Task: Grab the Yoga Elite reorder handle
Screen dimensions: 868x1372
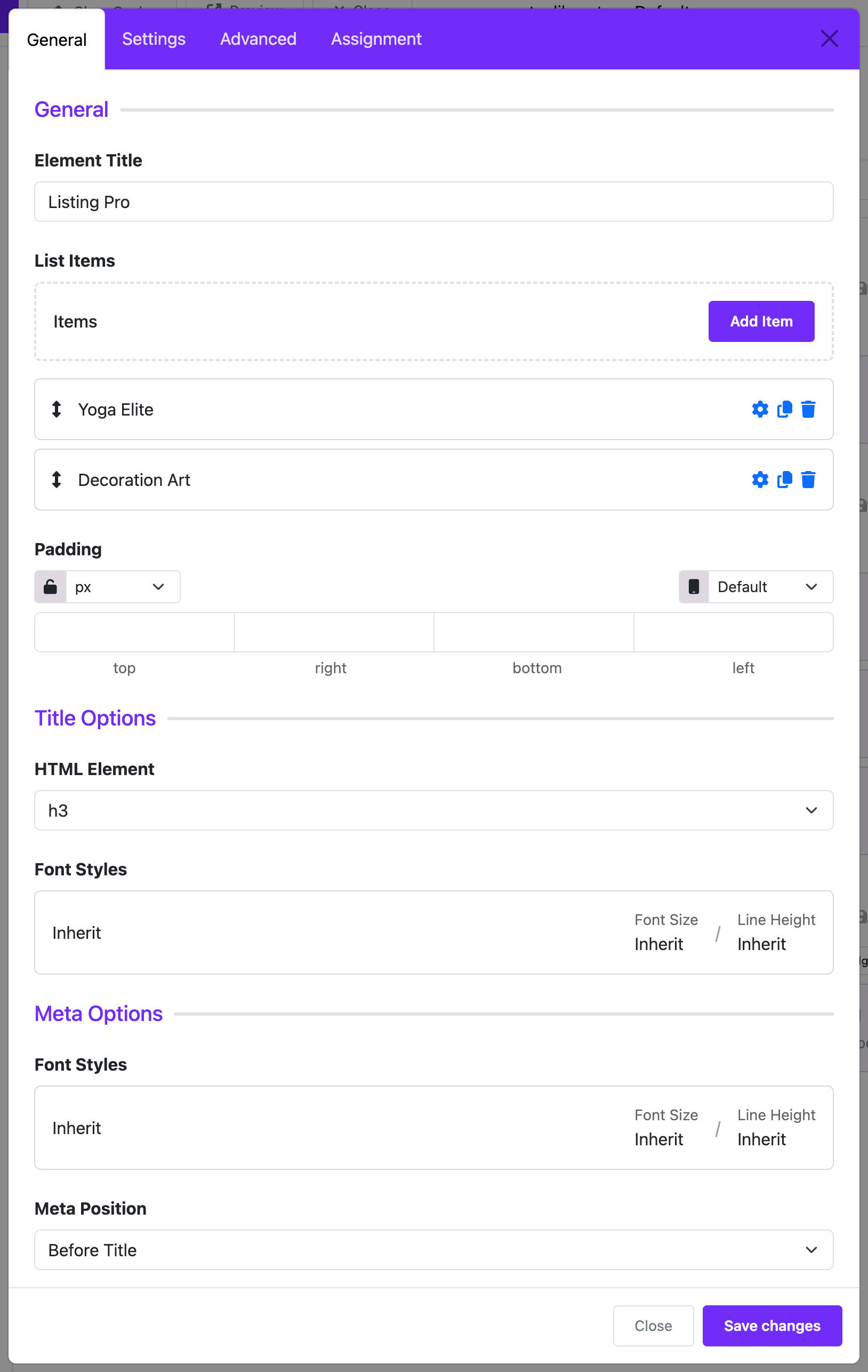Action: tap(57, 409)
